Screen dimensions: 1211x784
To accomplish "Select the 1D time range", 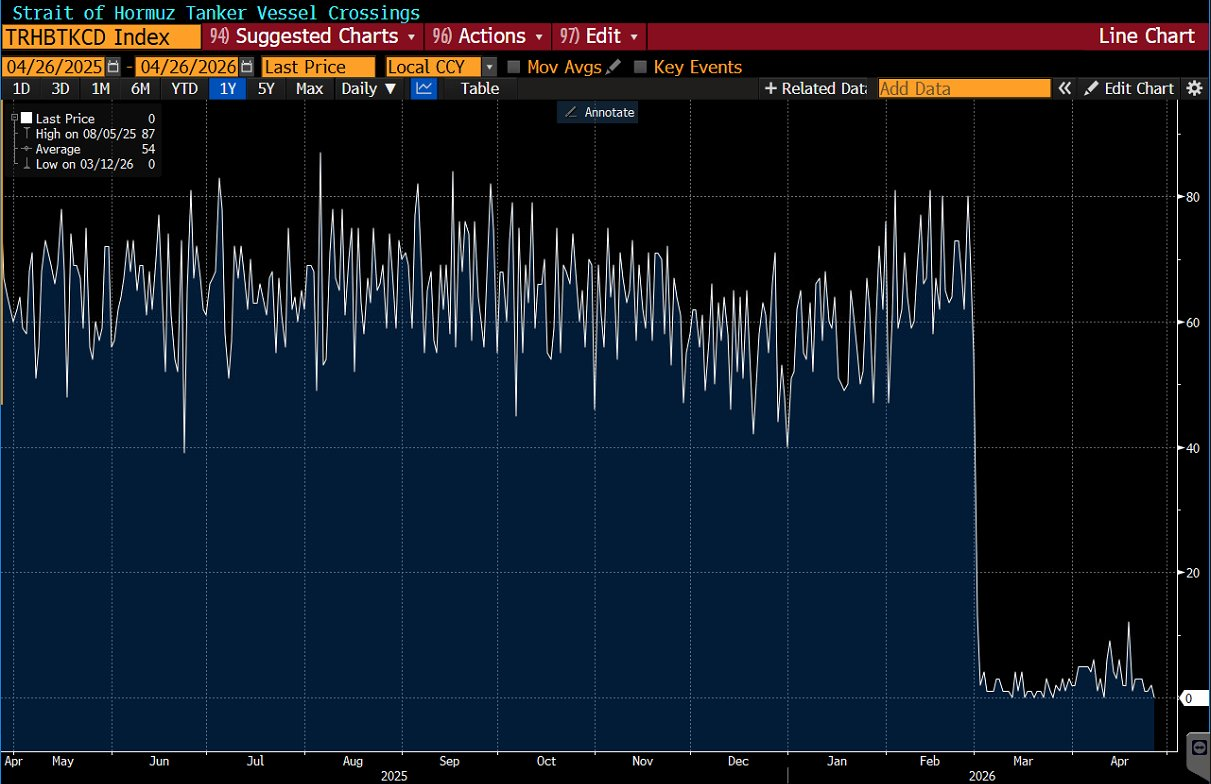I will click(21, 88).
